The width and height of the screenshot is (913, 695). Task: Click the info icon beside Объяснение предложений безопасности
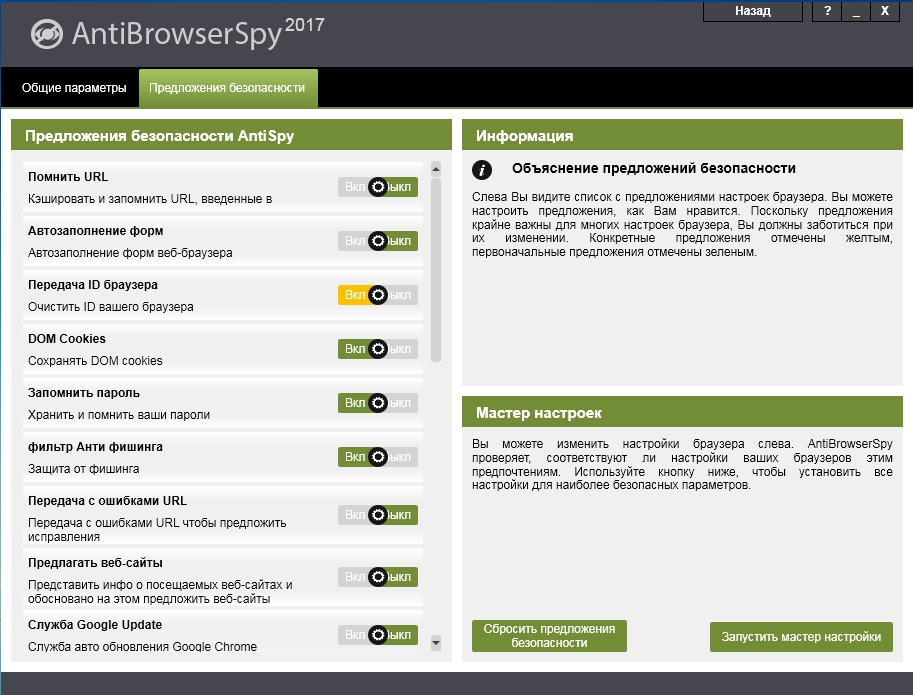(x=482, y=169)
